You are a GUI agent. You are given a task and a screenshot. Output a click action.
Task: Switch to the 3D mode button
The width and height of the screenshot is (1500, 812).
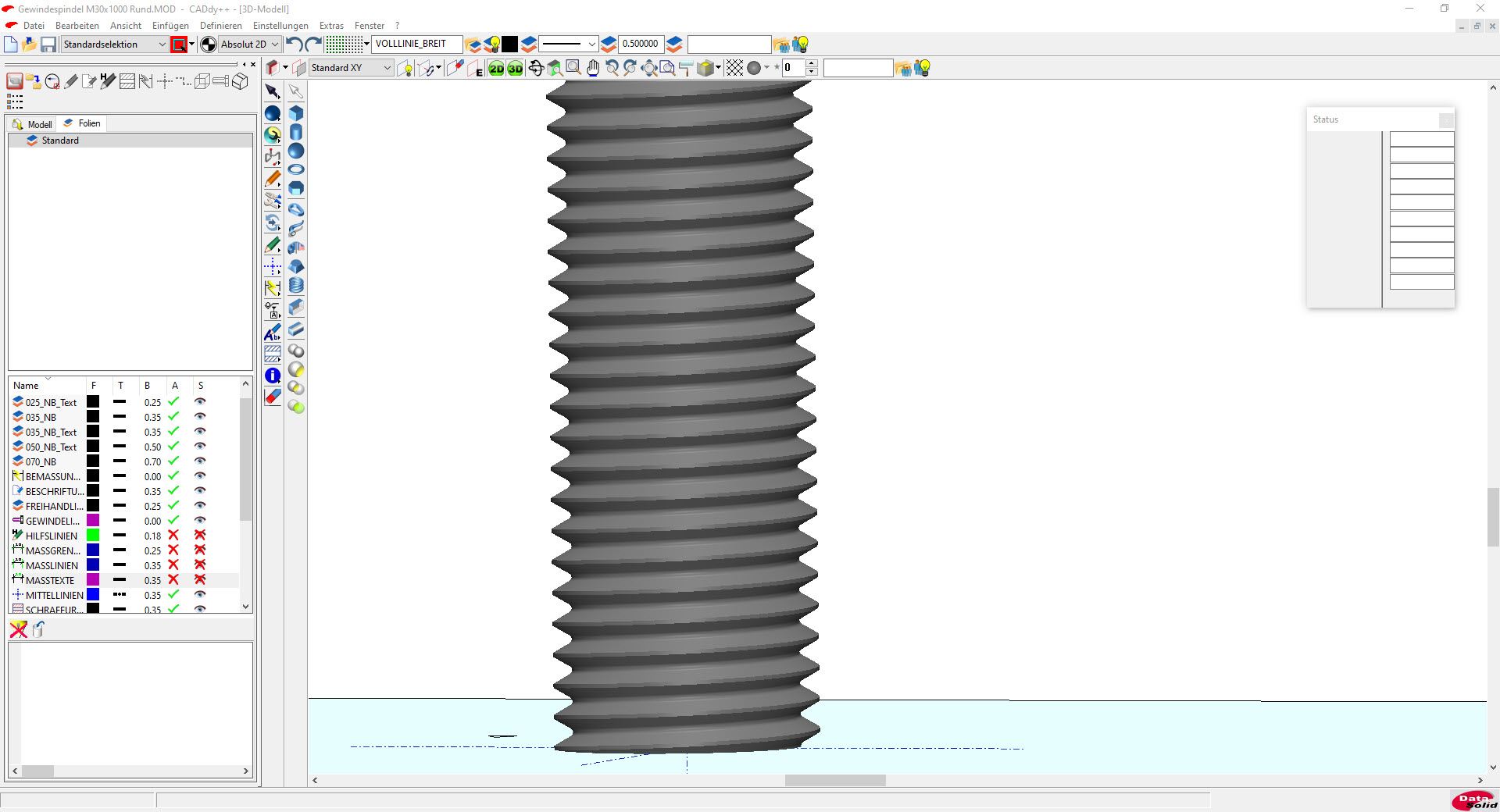click(516, 69)
